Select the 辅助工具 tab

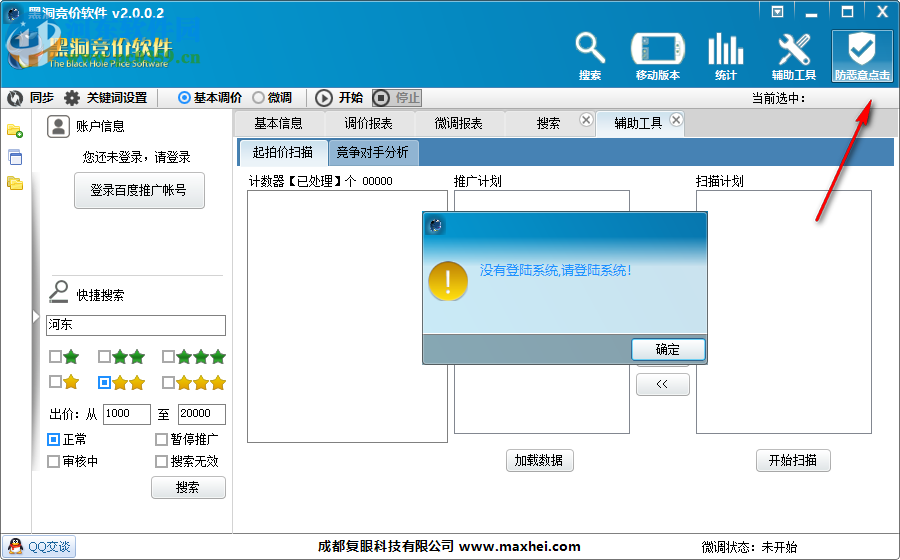[x=638, y=123]
